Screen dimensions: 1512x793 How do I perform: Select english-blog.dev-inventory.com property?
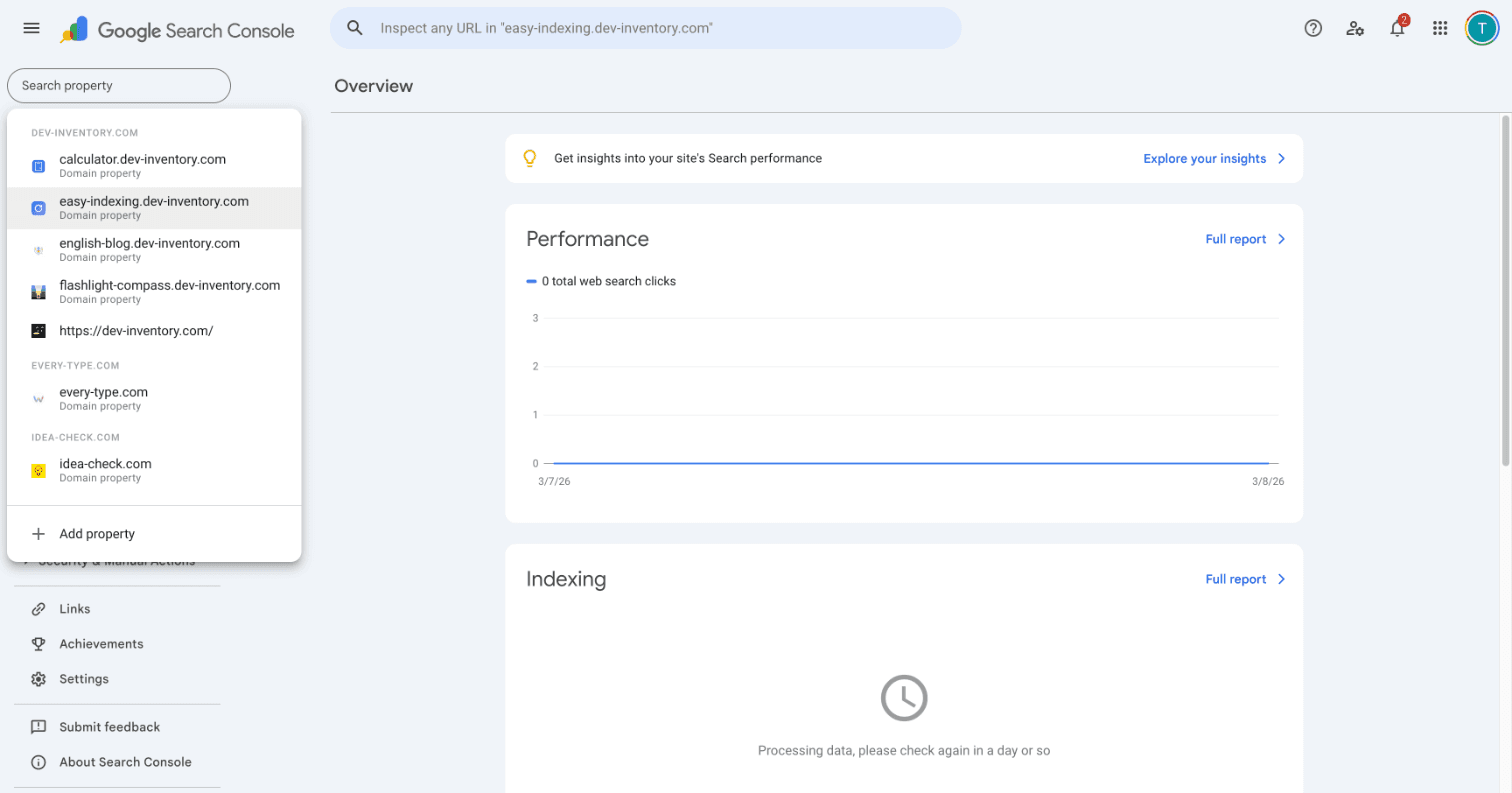[x=149, y=249]
